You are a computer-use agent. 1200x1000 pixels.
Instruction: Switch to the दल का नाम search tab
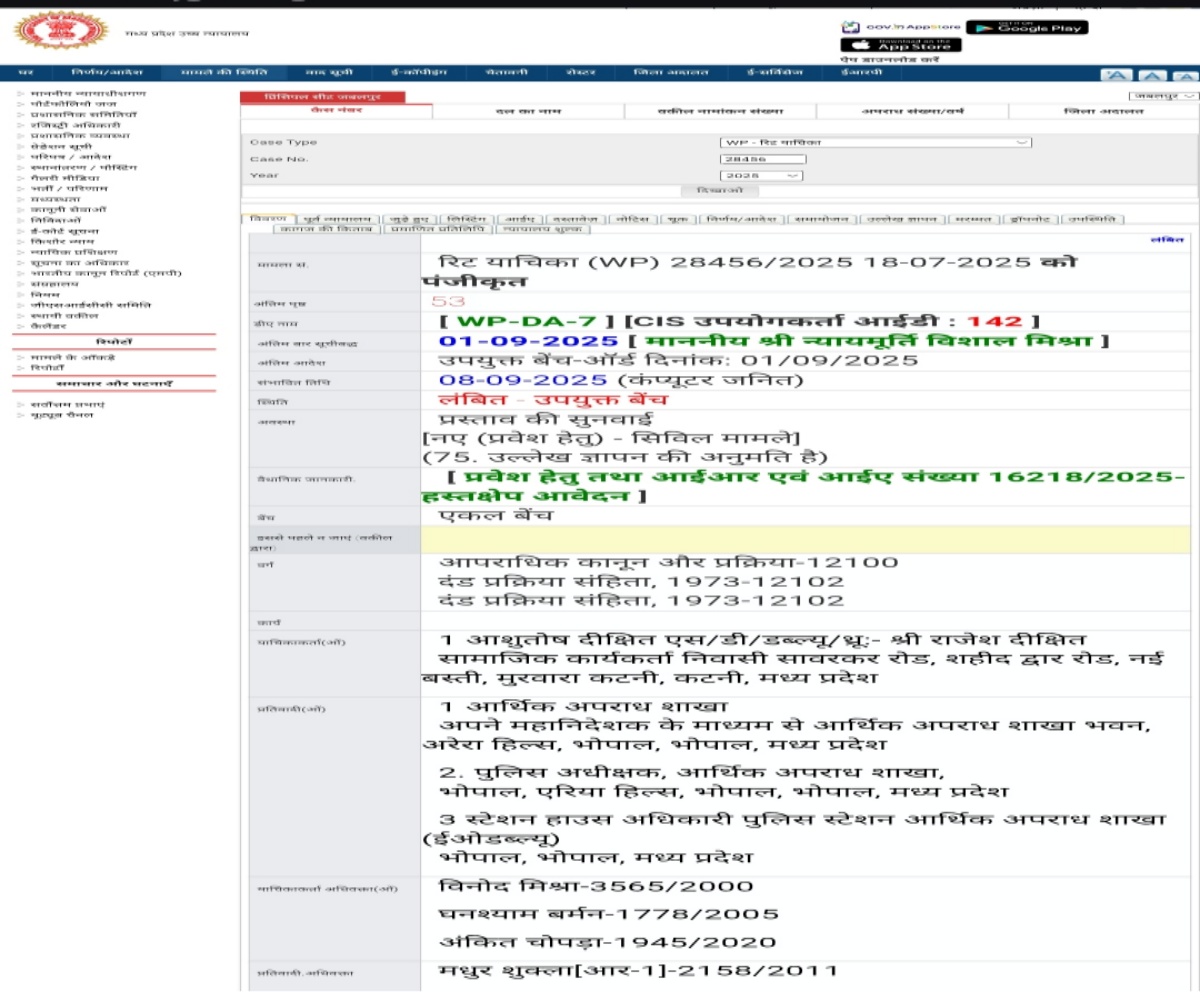(528, 111)
